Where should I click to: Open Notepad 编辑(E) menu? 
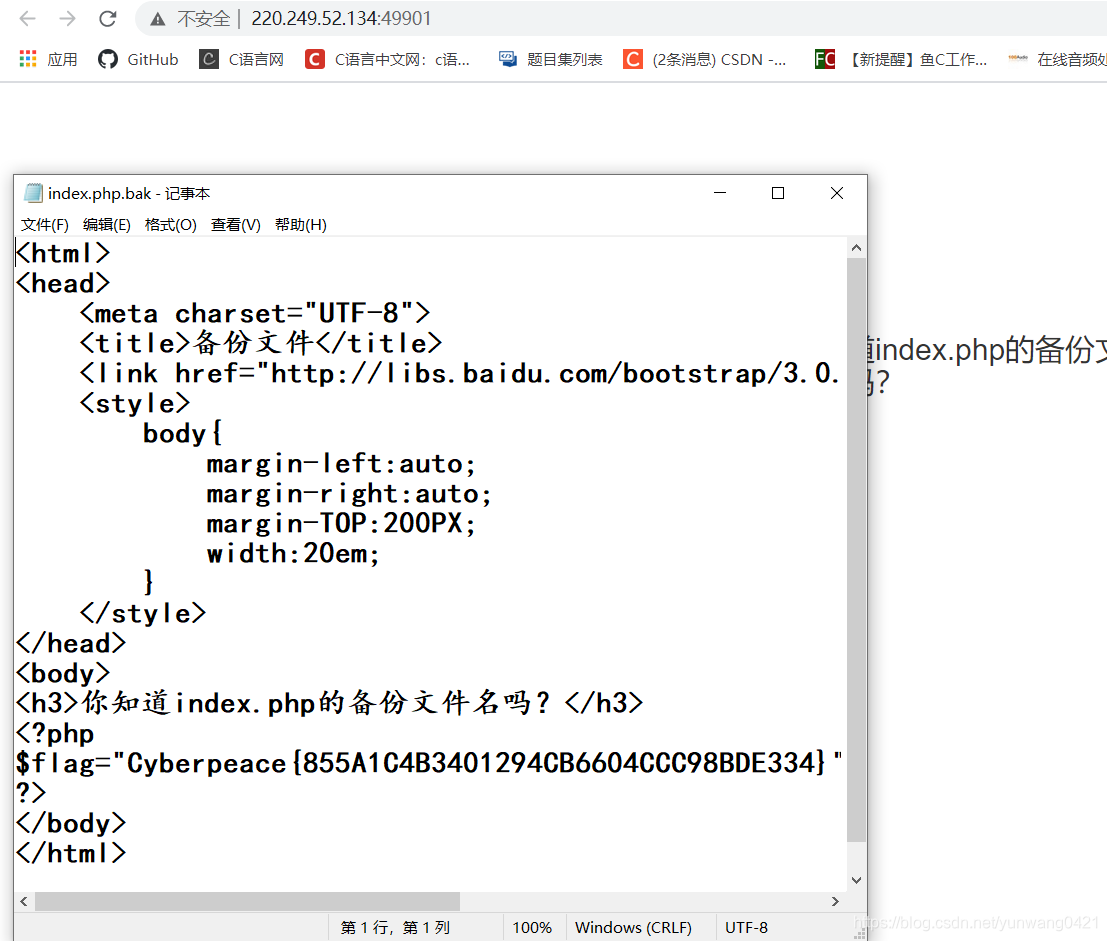click(x=107, y=224)
